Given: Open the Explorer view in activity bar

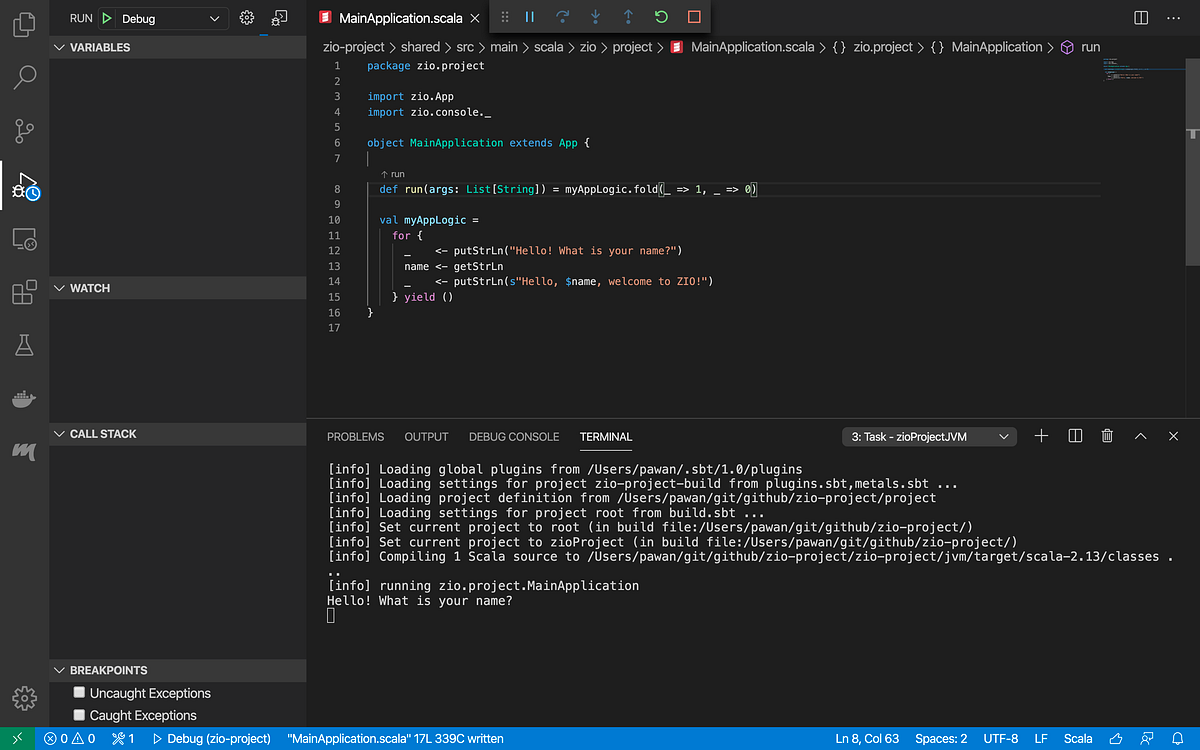Looking at the screenshot, I should [24, 24].
